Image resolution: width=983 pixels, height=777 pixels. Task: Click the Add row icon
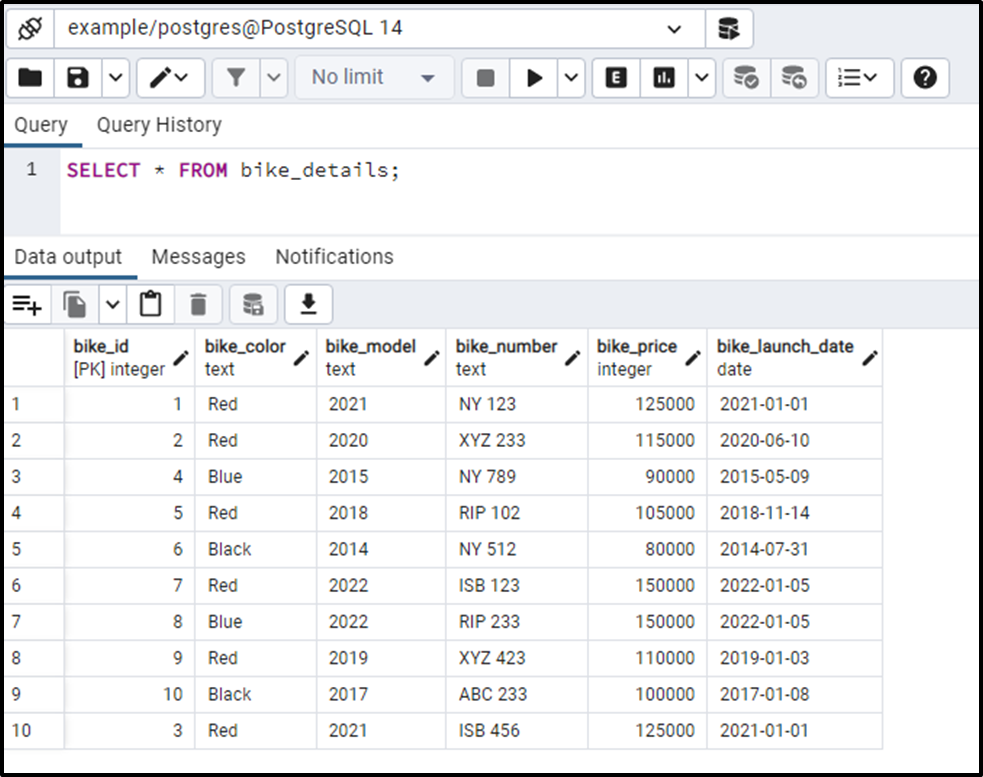click(27, 305)
